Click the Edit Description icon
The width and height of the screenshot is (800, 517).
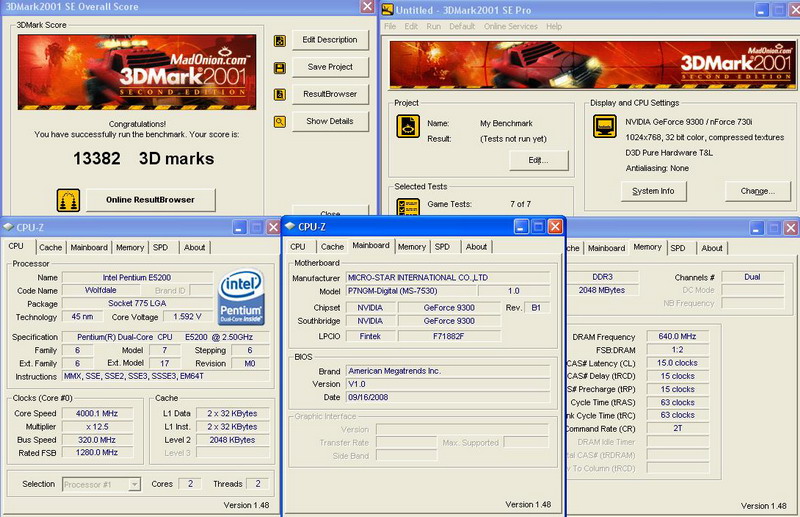tap(280, 41)
